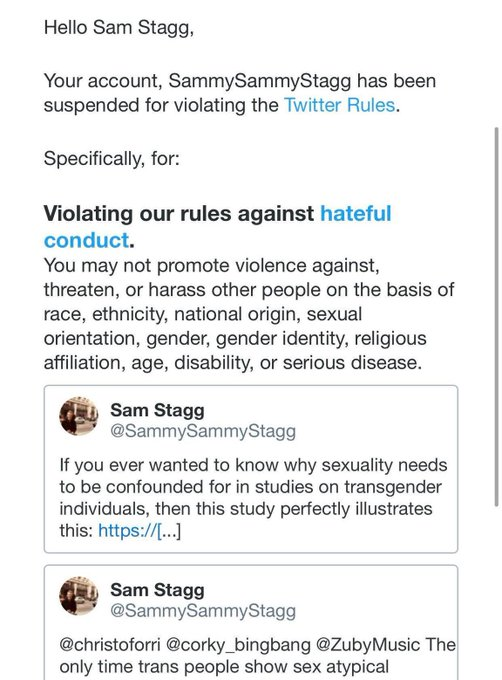This screenshot has height=680, width=502.
Task: Click the @corky_bingbang mention
Action: [238, 645]
